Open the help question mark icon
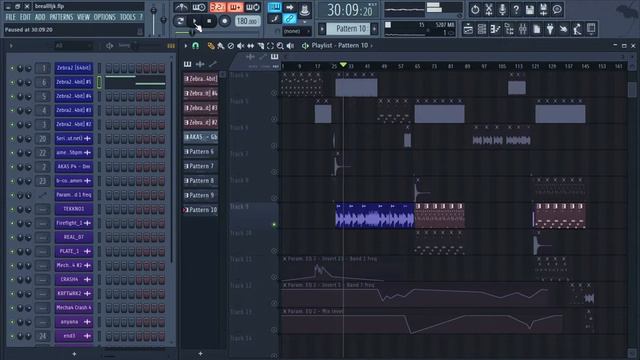Screen dimensions: 640x360 [x=516, y=9]
